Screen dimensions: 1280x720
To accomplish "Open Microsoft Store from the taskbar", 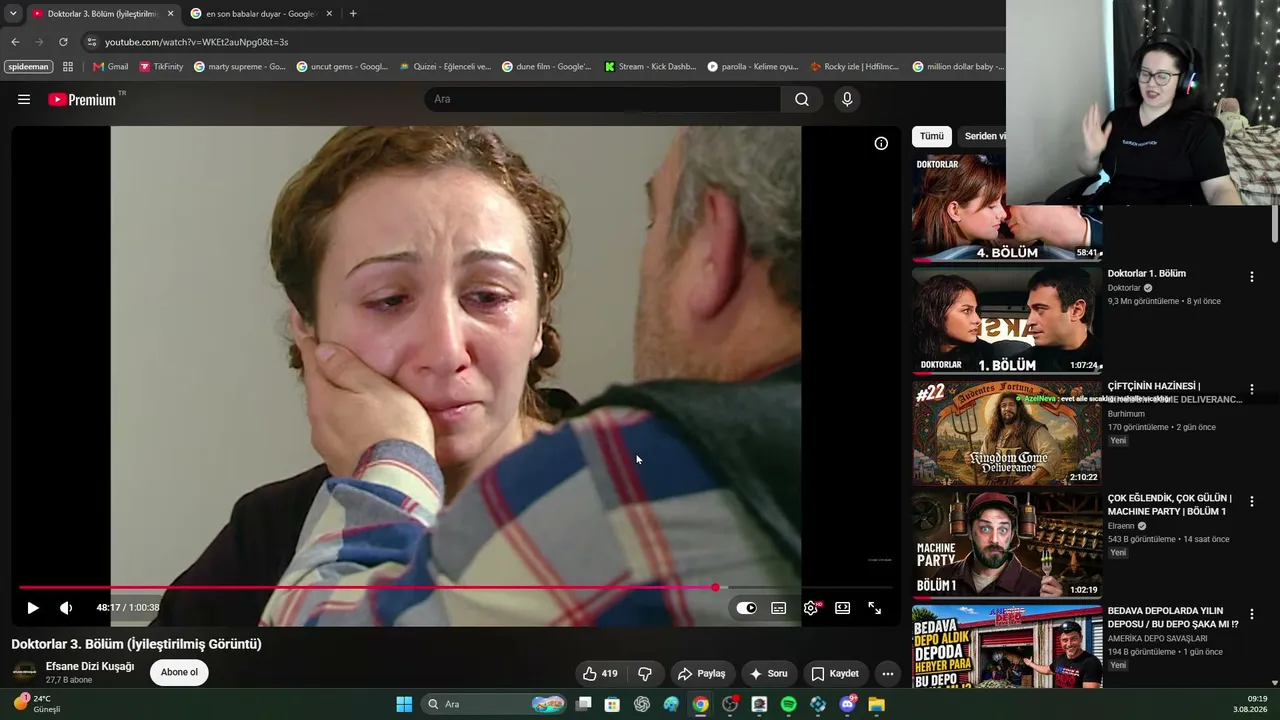I will coord(612,704).
